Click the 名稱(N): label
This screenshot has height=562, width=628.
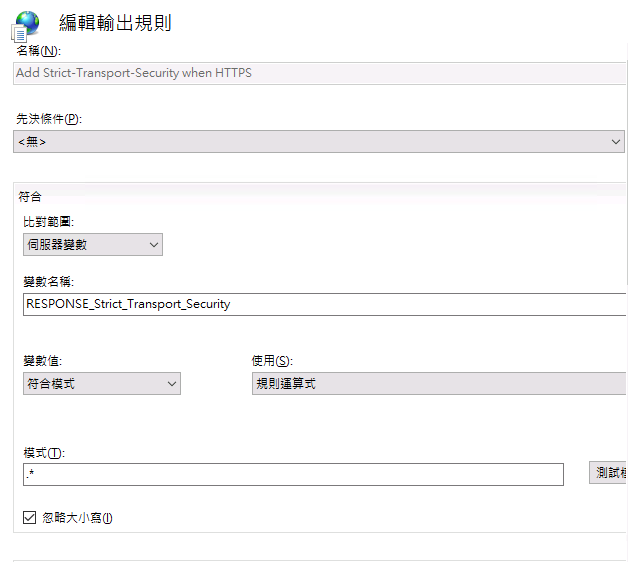point(38,51)
